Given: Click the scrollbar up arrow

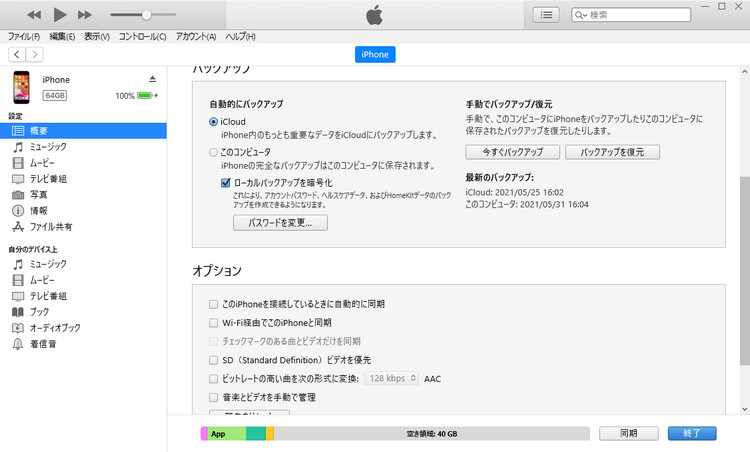Looking at the screenshot, I should (x=744, y=72).
